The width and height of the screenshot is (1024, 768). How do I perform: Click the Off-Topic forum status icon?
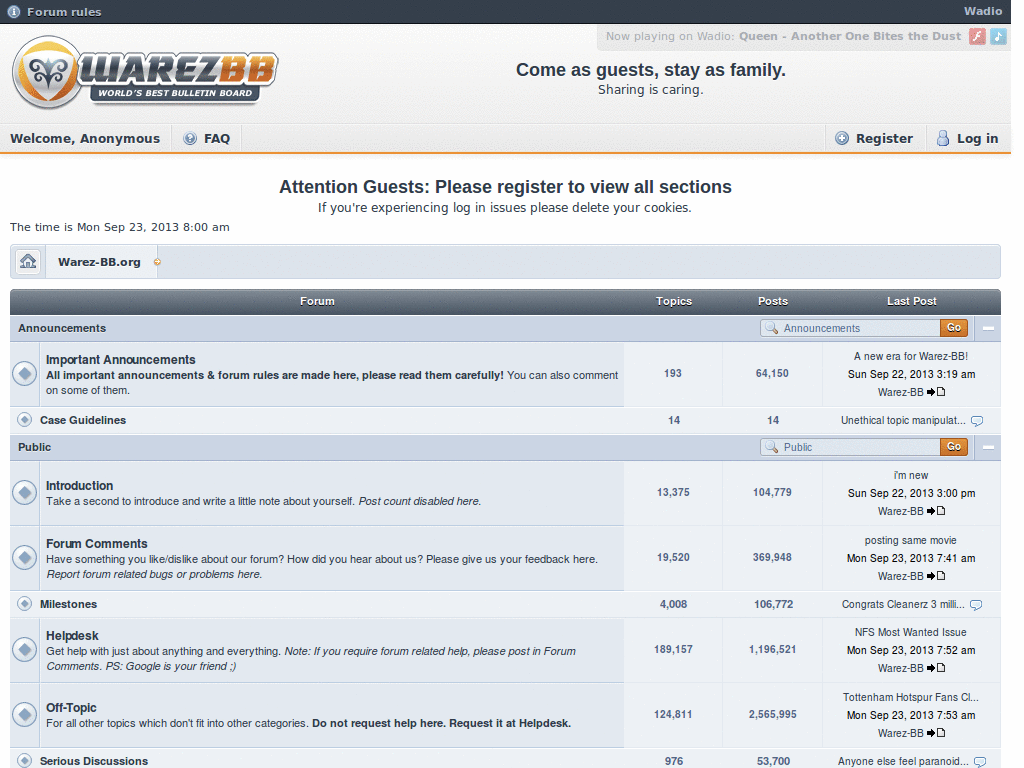click(24, 714)
